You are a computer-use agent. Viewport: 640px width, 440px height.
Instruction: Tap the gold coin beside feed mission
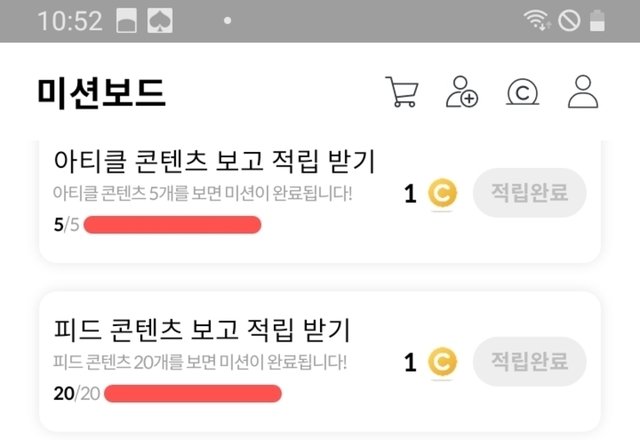441,361
